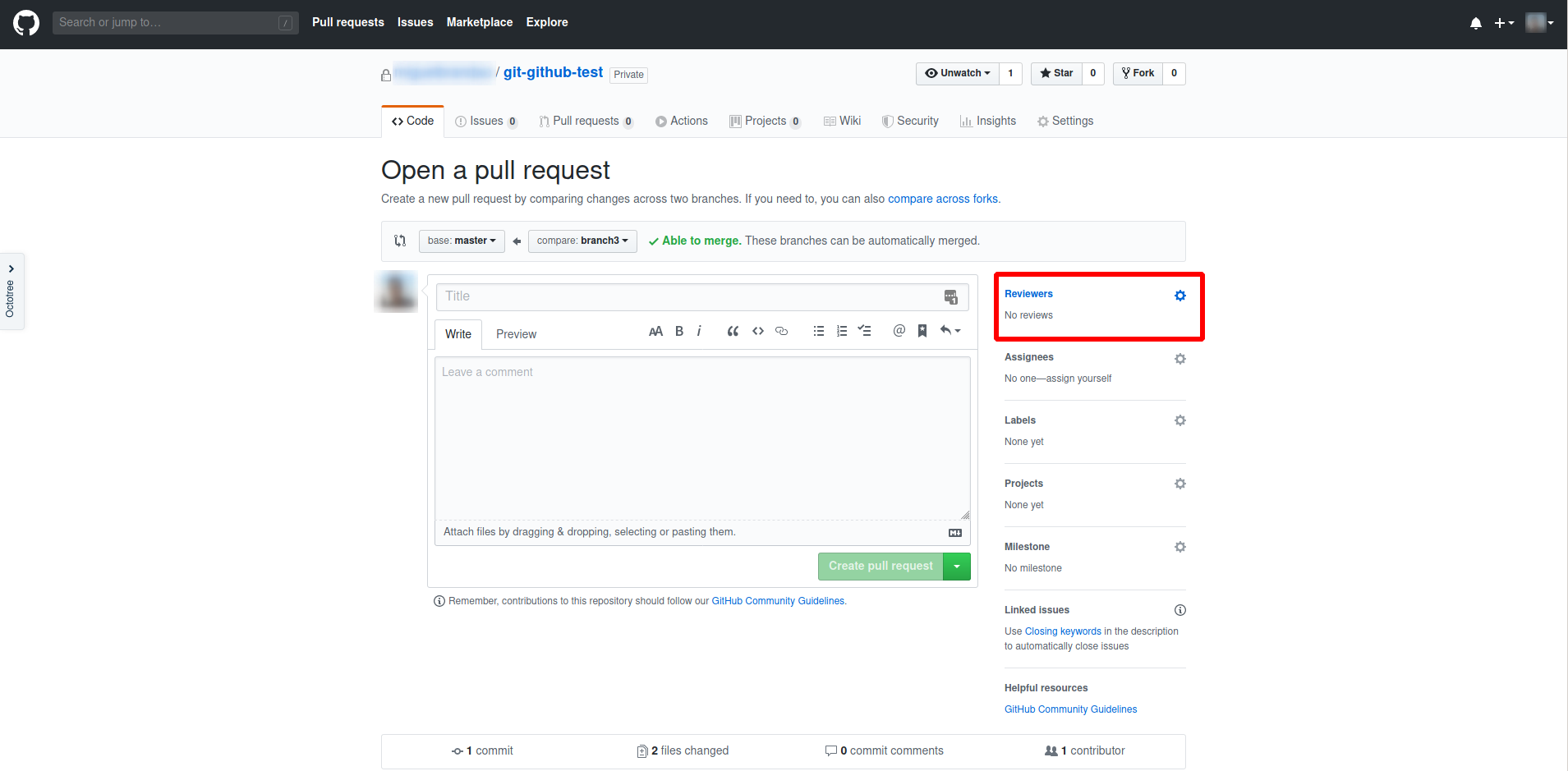Star the repository
Image resolution: width=1568 pixels, height=771 pixels.
(1056, 73)
